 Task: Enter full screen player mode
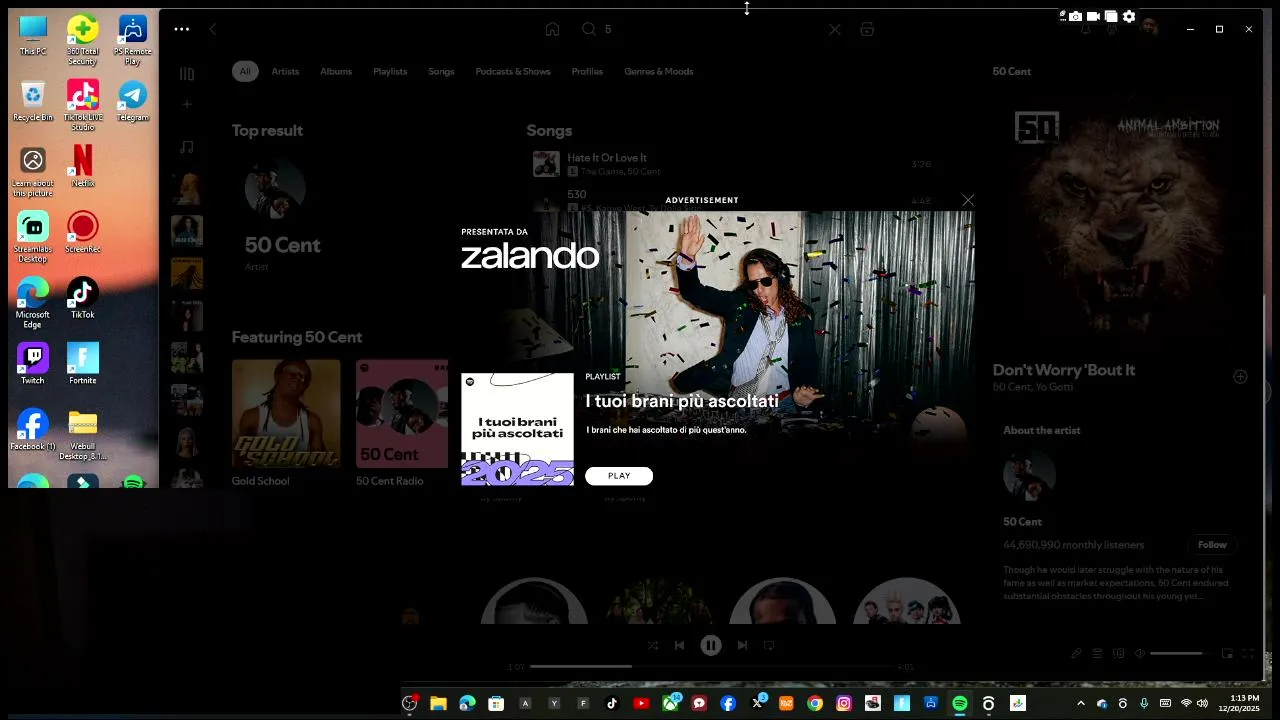coord(1248,653)
